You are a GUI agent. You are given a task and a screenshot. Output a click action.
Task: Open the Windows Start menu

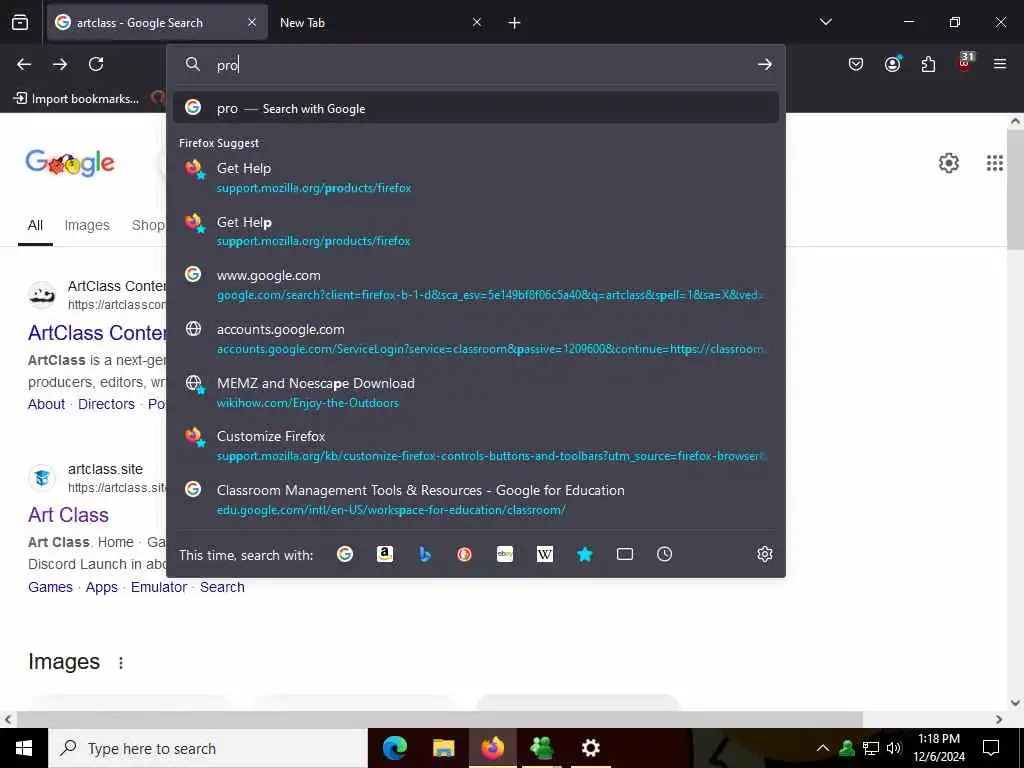[24, 748]
